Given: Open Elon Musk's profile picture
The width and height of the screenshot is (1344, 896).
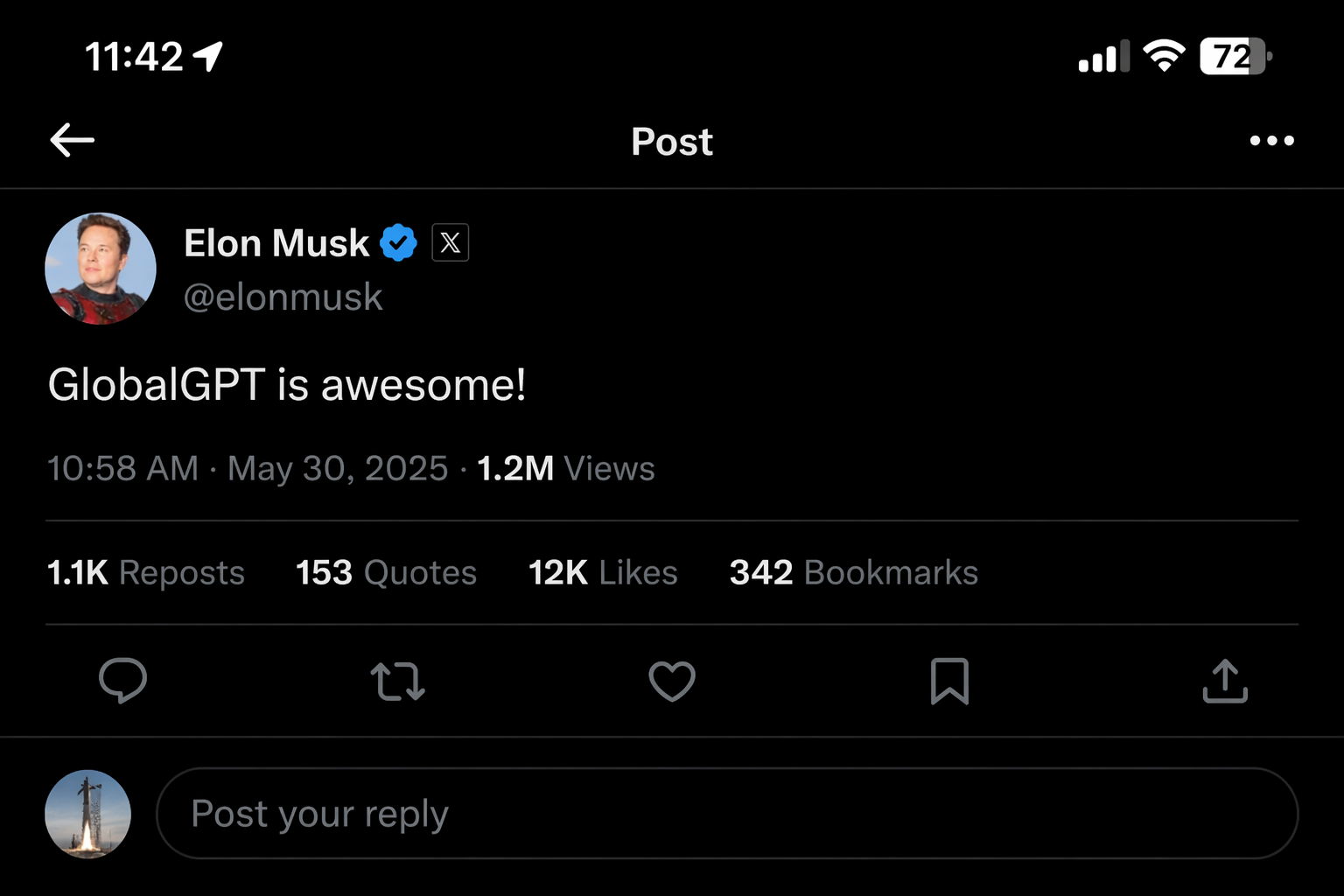Looking at the screenshot, I should tap(100, 269).
